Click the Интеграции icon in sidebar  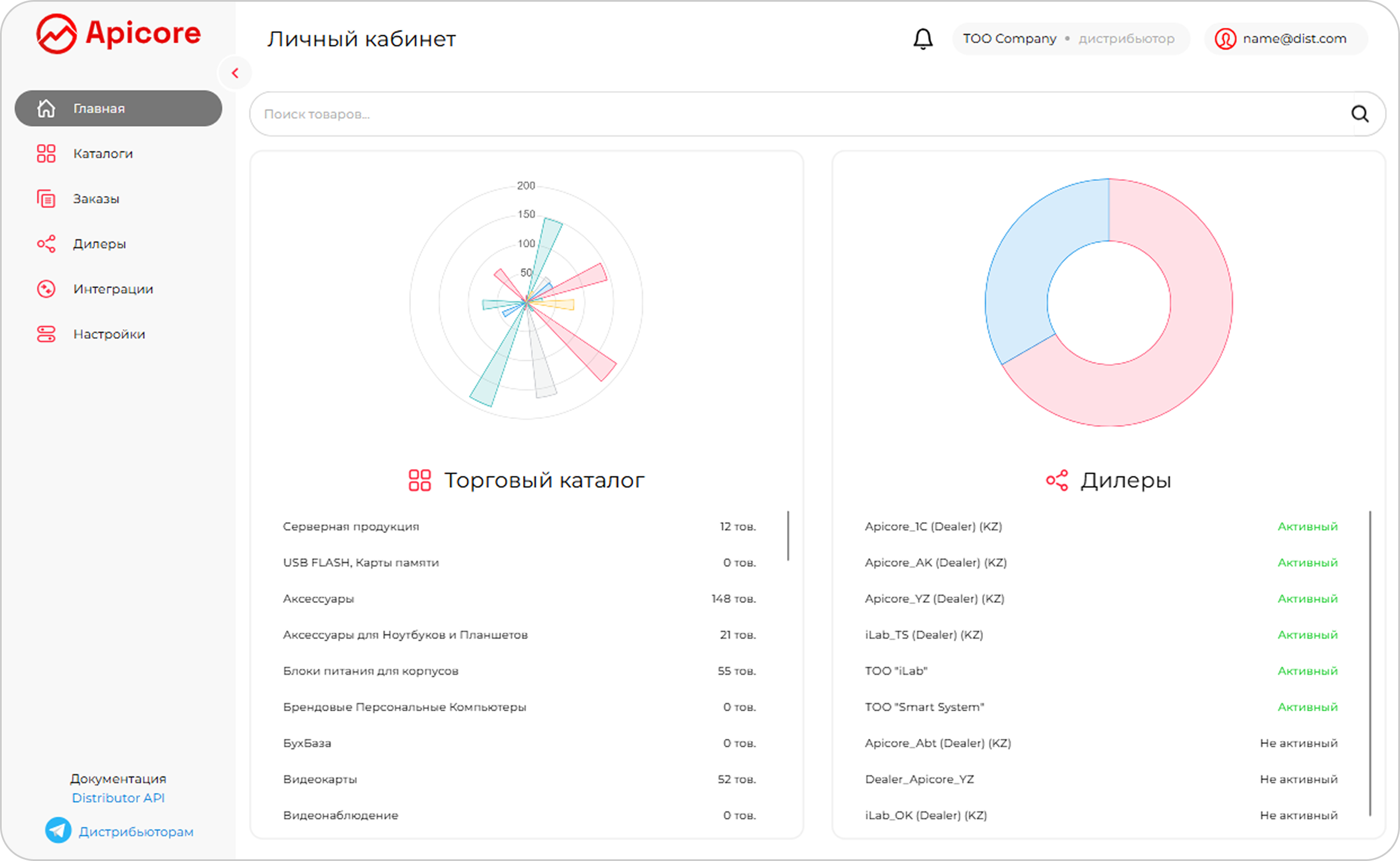point(46,289)
